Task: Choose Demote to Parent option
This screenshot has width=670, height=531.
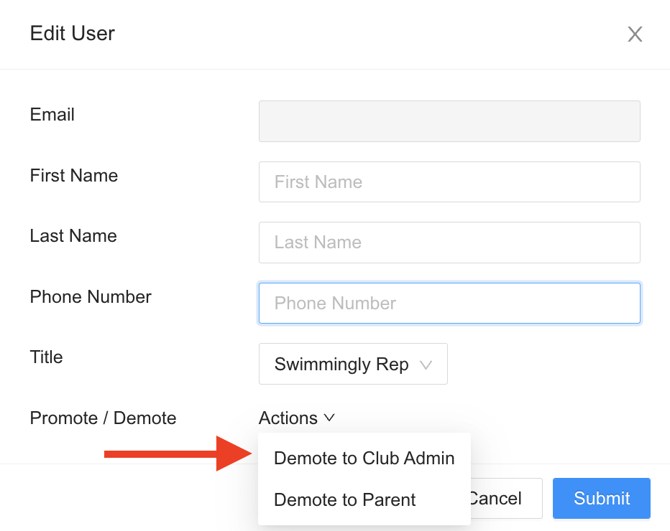Action: (344, 500)
